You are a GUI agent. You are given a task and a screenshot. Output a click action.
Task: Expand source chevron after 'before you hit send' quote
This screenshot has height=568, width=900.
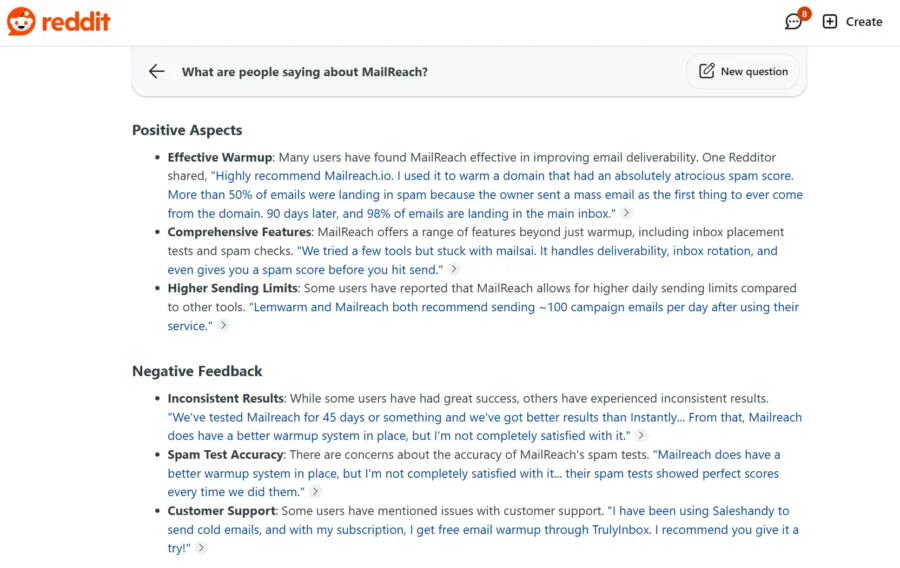(x=454, y=269)
